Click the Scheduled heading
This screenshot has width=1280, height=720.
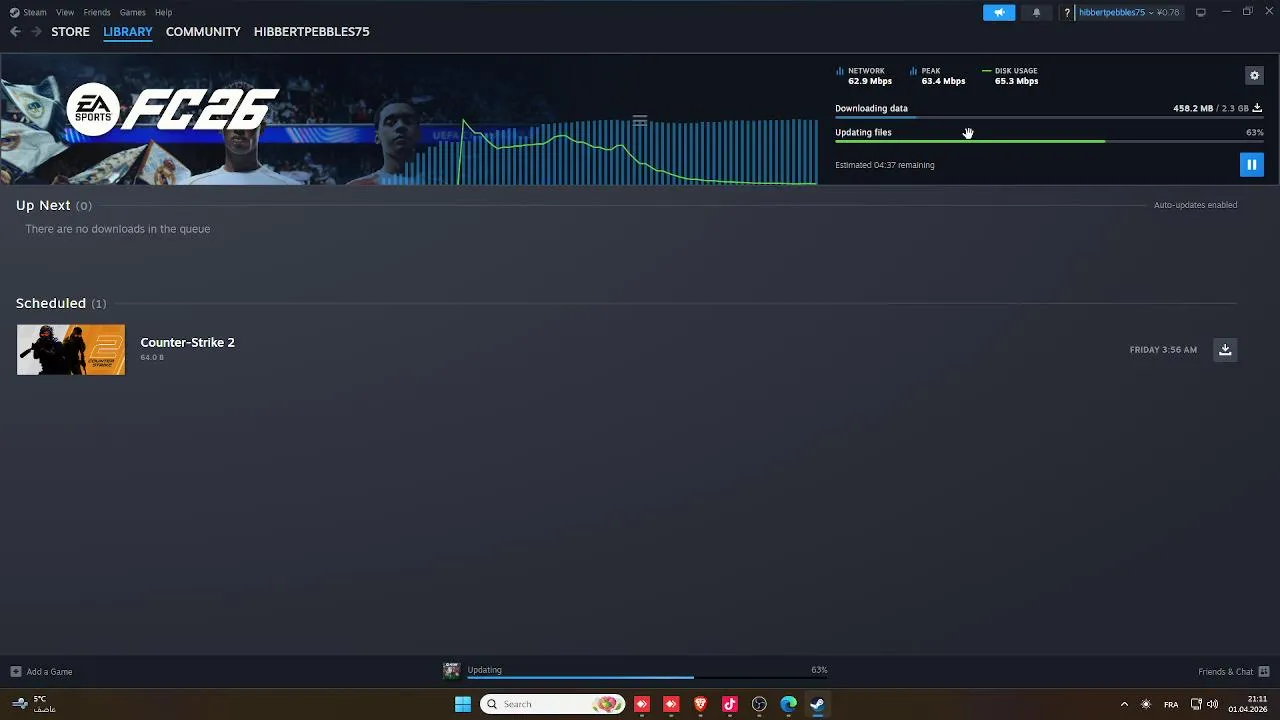pyautogui.click(x=51, y=303)
